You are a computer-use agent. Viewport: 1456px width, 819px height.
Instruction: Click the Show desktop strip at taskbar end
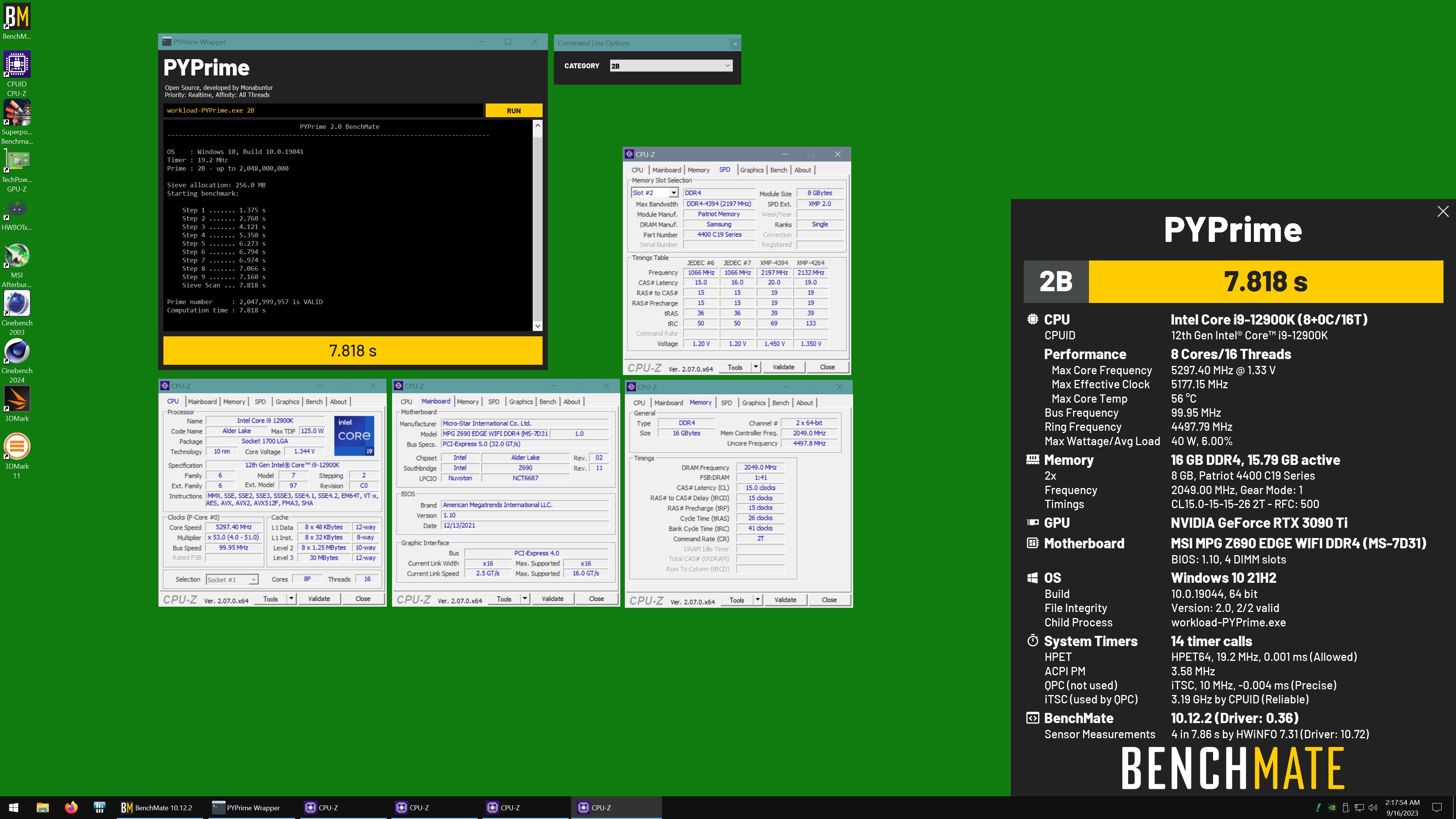pos(1454,808)
